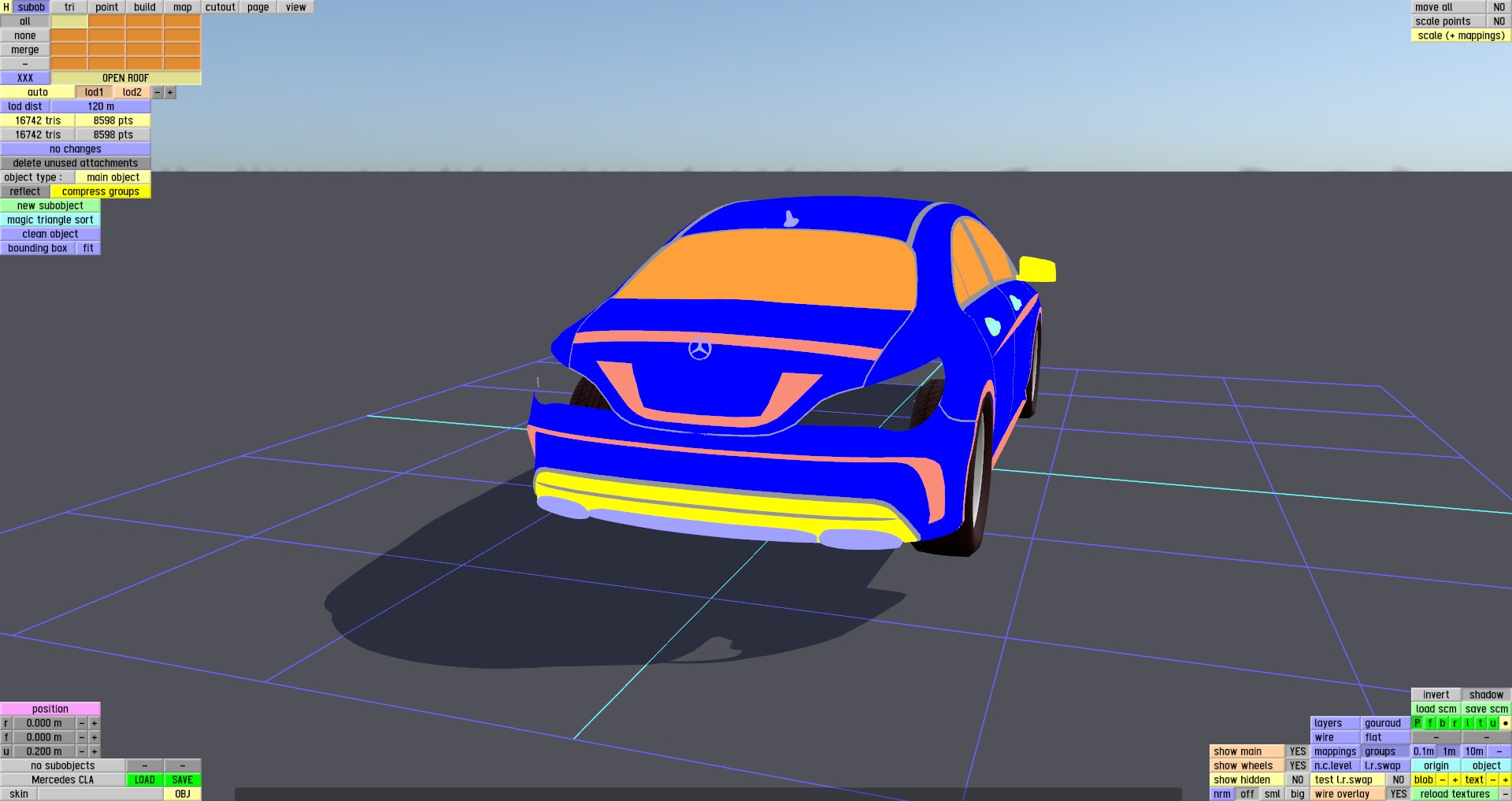Screen dimensions: 1512x801
Task: Edit the 120 m lod distance value
Action: coord(101,106)
